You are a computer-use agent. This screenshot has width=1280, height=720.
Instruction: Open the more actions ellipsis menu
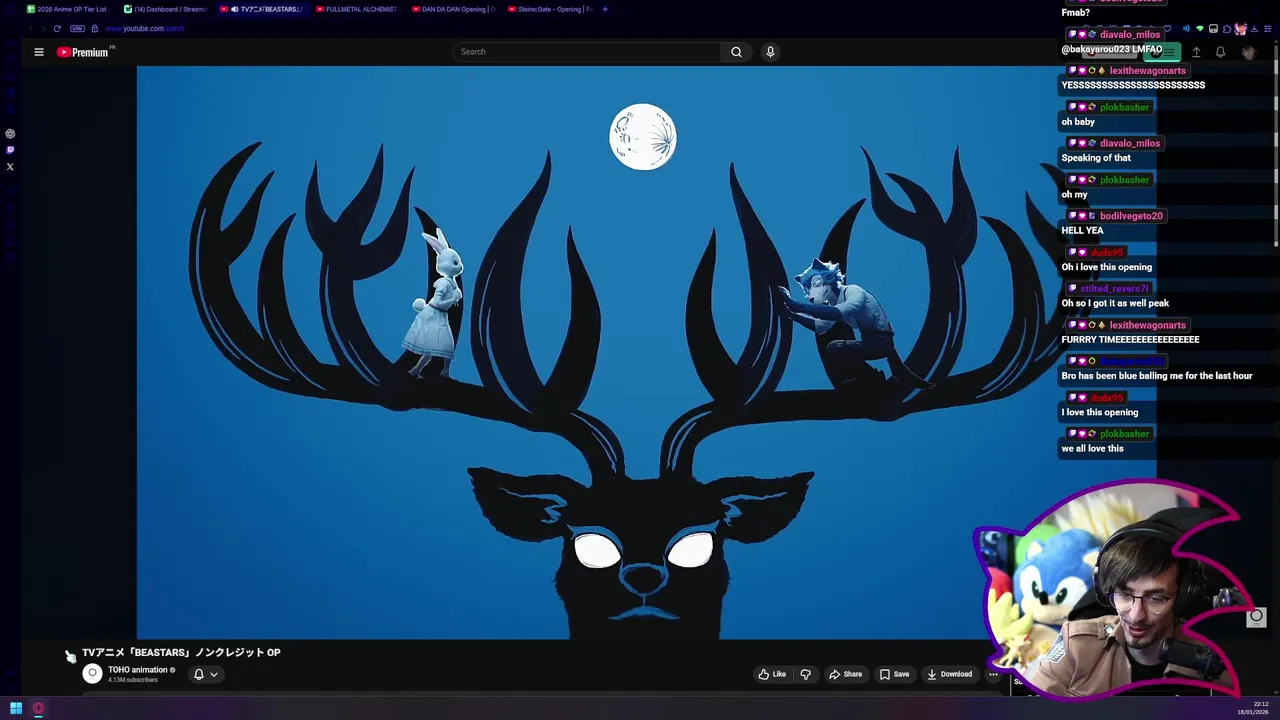(993, 674)
